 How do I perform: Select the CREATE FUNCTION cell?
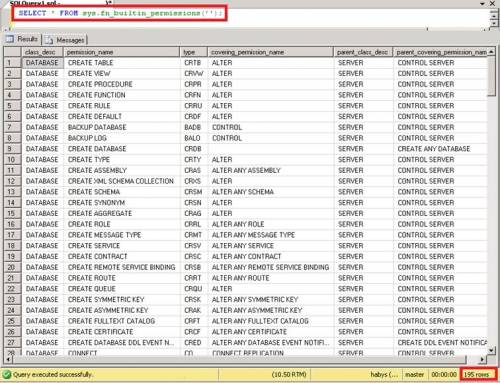click(122, 95)
